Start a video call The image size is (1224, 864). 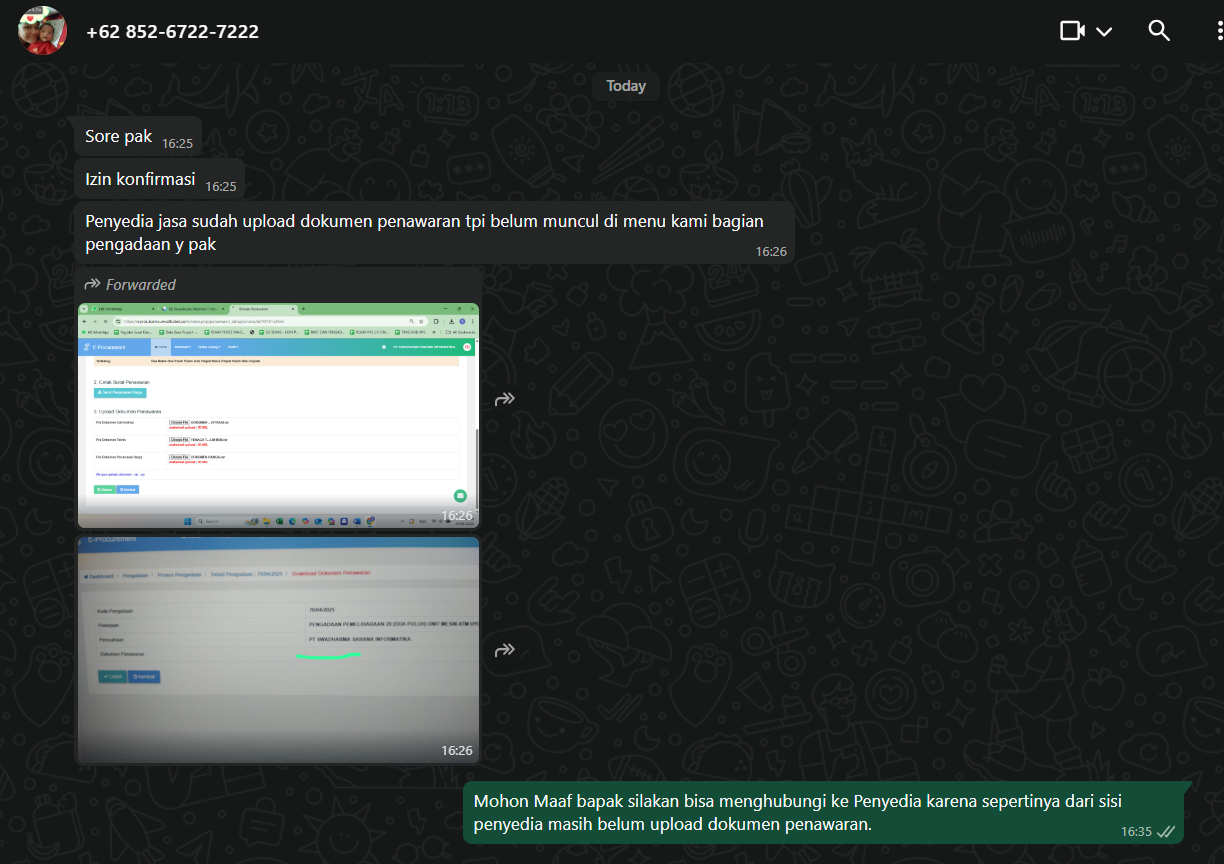click(x=1072, y=31)
